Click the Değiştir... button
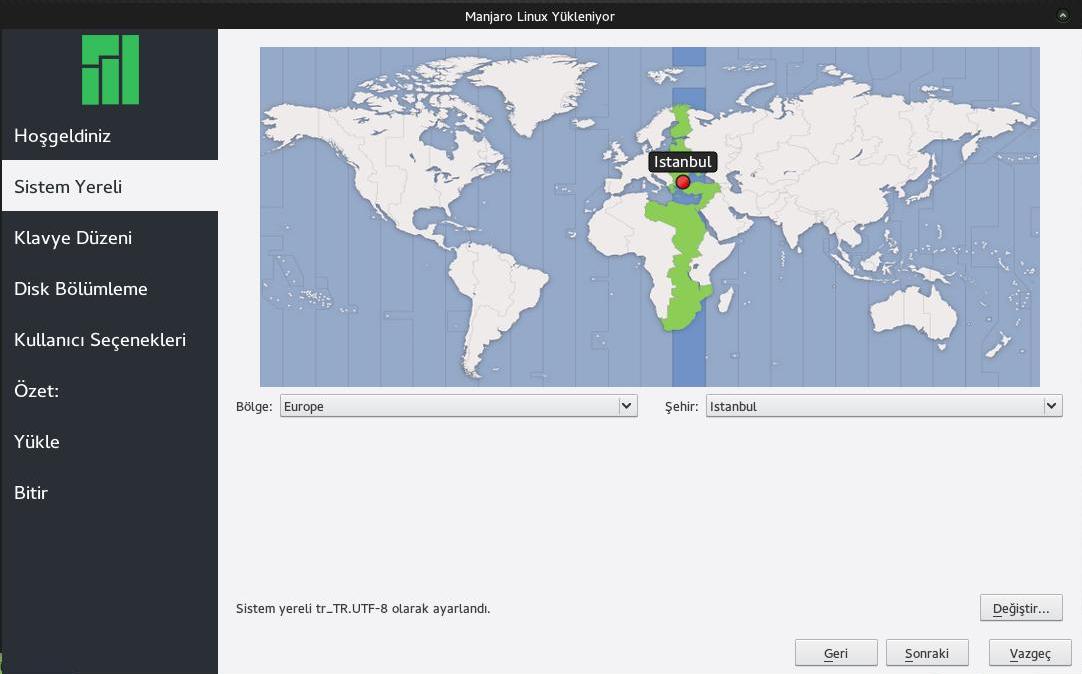 pyautogui.click(x=1021, y=608)
